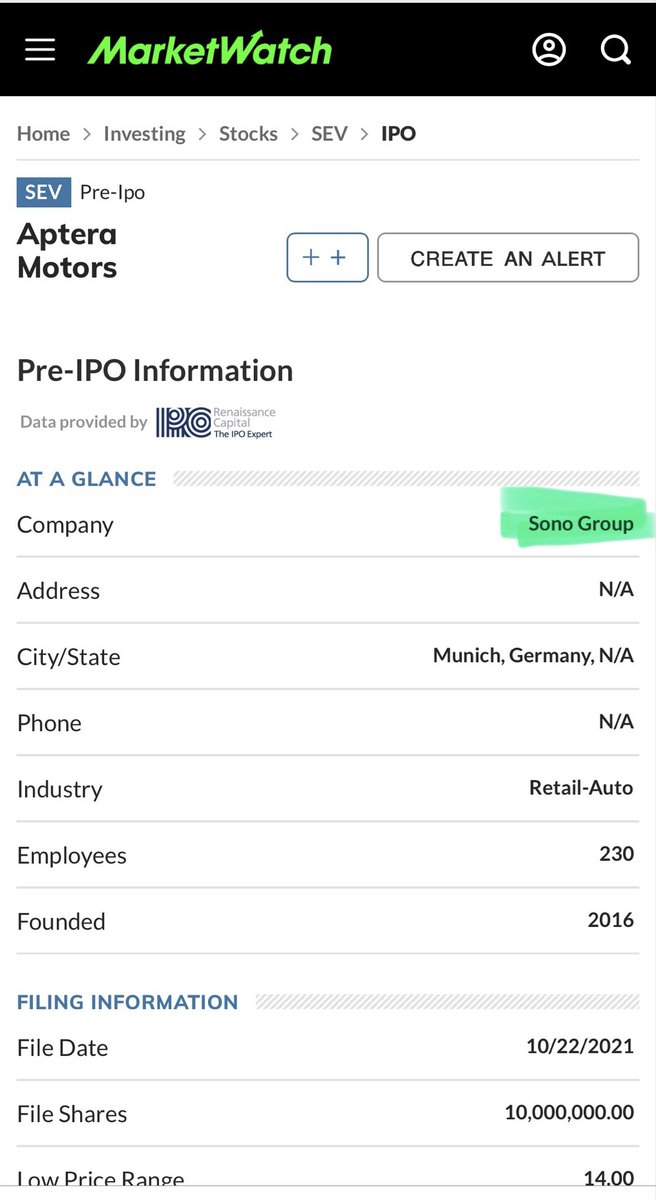Viewport: 656px width, 1200px height.
Task: Add Aptera Motors to watchlist (++)
Action: click(x=327, y=258)
